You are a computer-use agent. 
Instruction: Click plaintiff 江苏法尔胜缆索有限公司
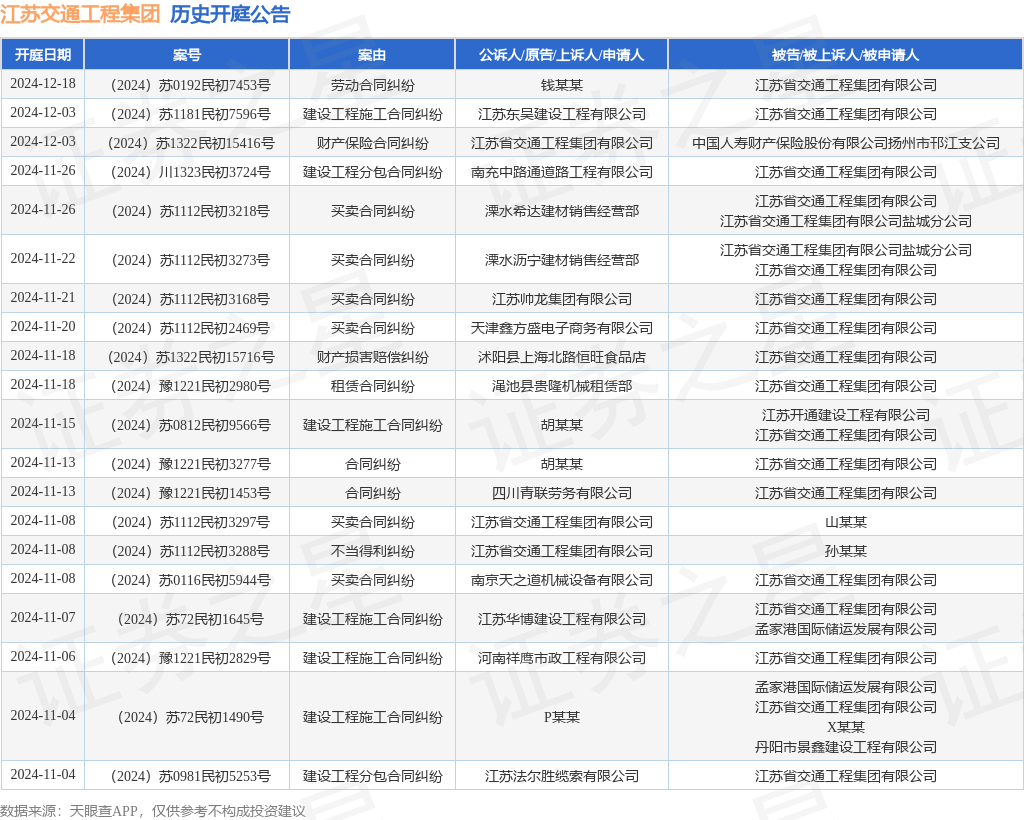(562, 776)
